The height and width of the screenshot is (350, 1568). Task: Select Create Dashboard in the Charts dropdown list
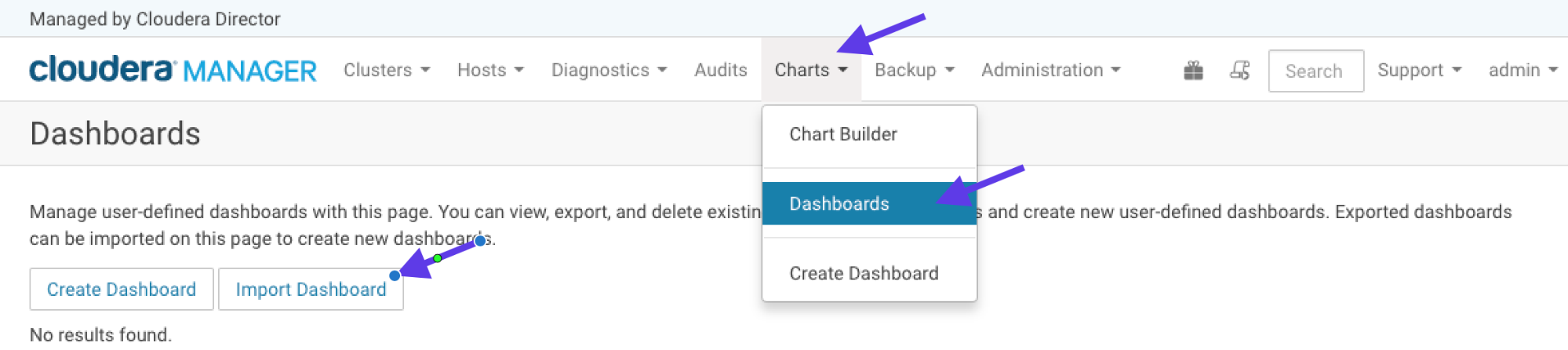coord(864,273)
